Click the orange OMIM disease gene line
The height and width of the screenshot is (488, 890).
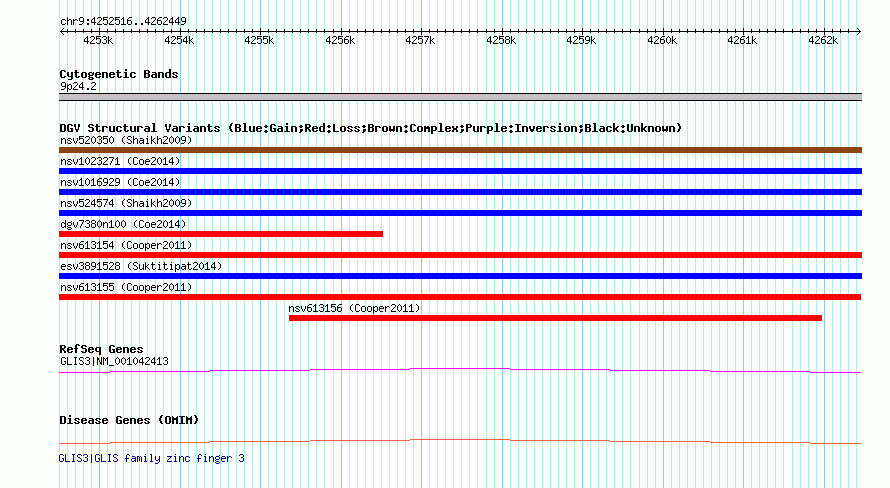460,441
